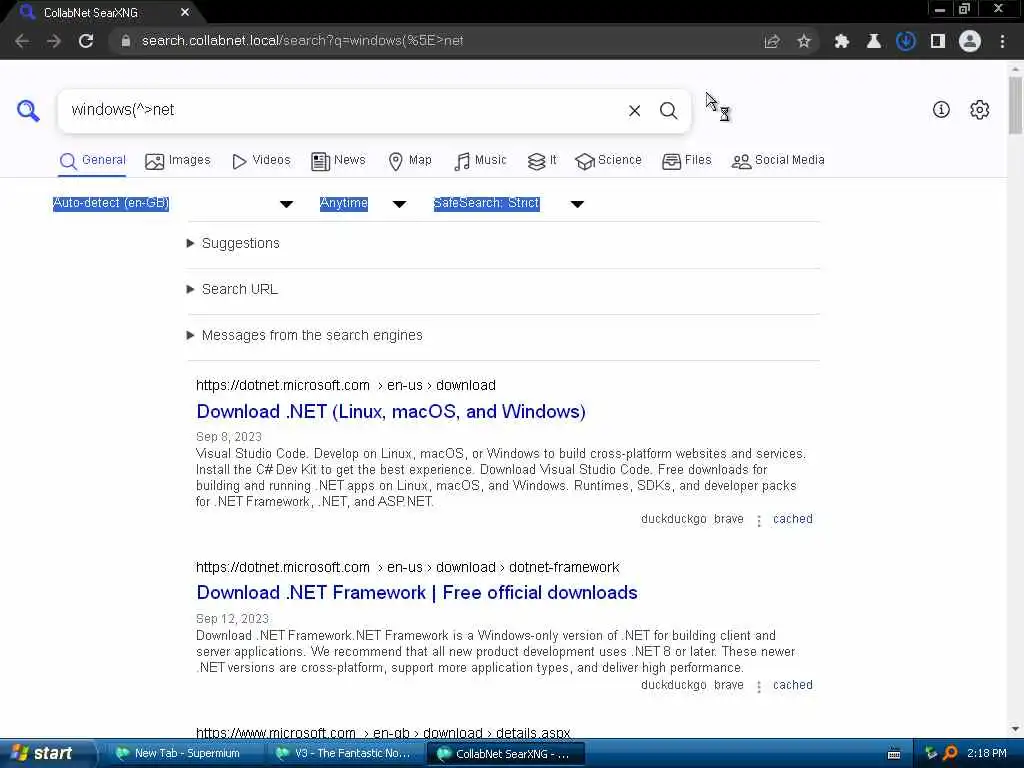This screenshot has width=1024, height=768.
Task: Open Download .NET (Linux, macOS, and Windows)
Action: click(391, 411)
